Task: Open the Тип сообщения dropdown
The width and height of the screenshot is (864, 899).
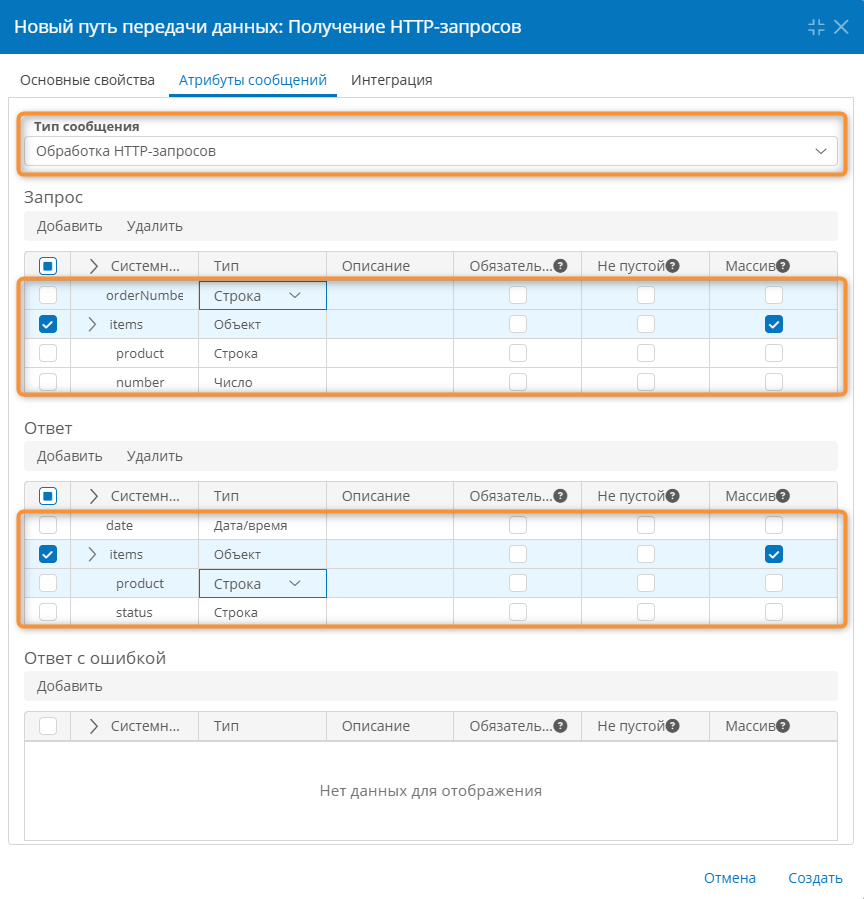Action: point(430,151)
